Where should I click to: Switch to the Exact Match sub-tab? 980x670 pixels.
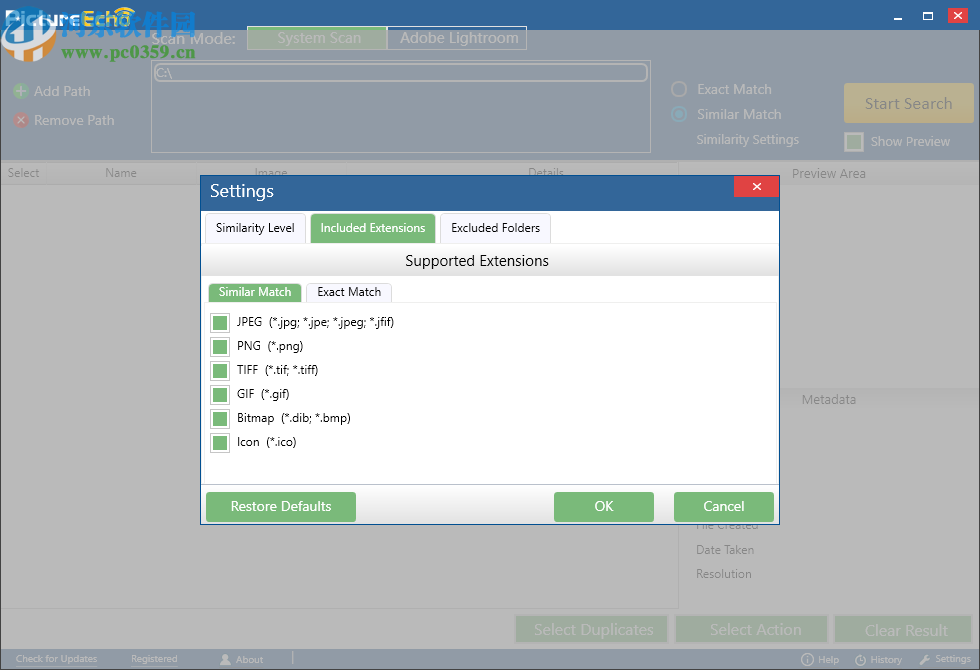[x=349, y=292]
